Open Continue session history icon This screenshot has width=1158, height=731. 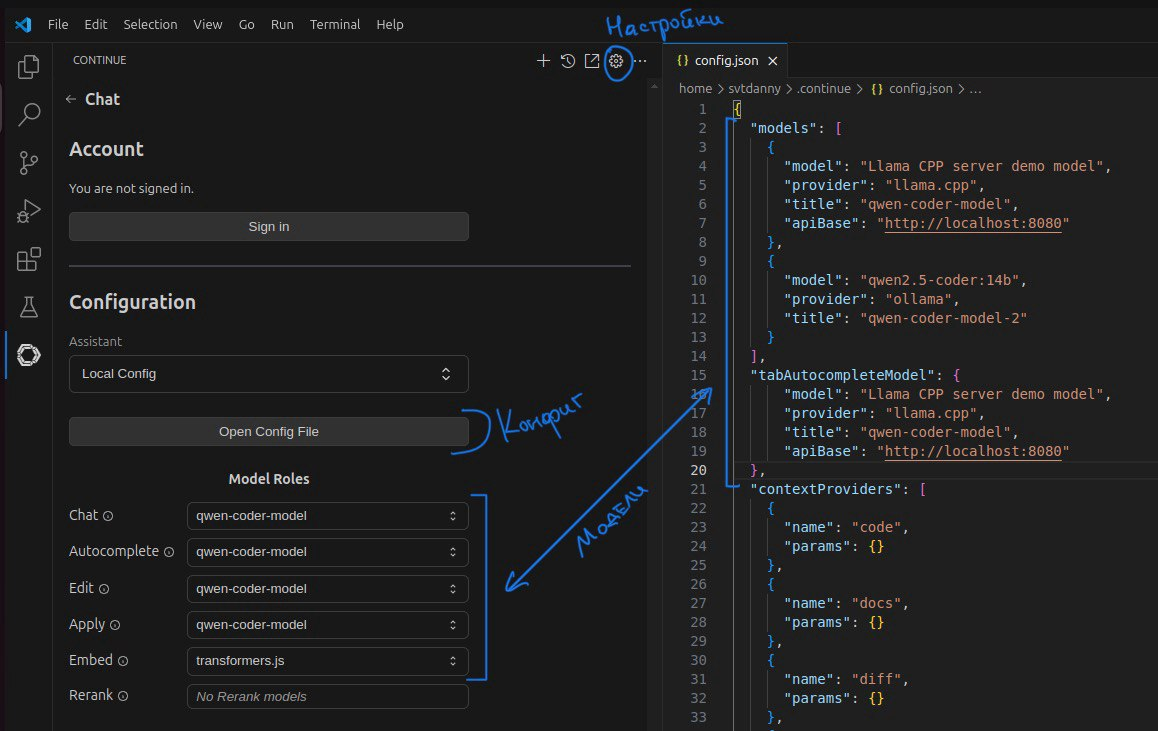click(x=568, y=60)
